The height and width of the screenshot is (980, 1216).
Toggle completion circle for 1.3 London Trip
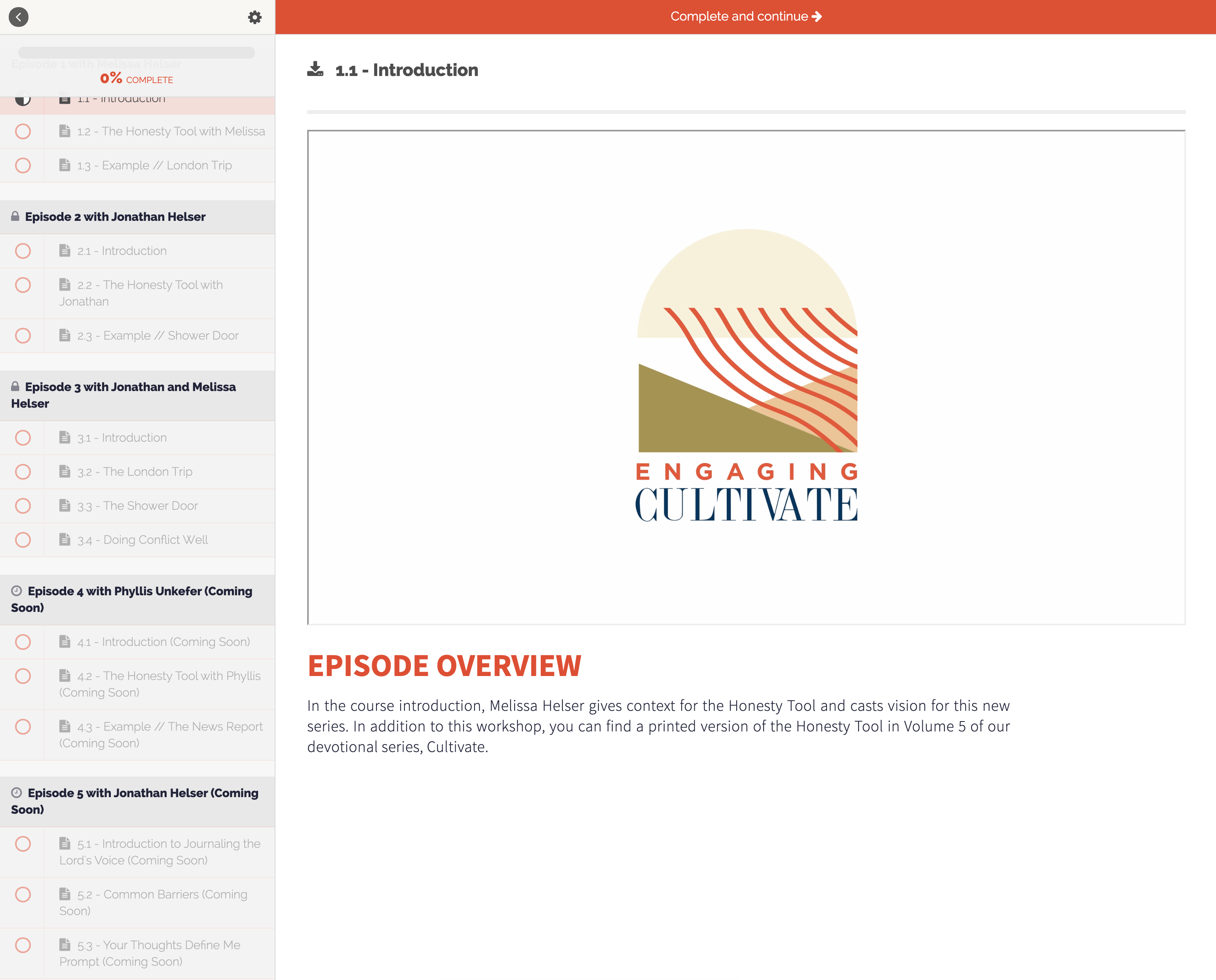23,165
